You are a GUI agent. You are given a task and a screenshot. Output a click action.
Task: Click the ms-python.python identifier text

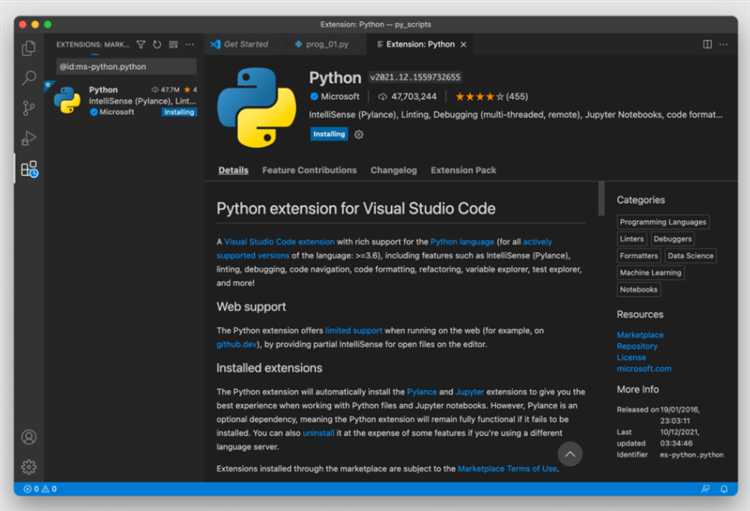(x=692, y=455)
